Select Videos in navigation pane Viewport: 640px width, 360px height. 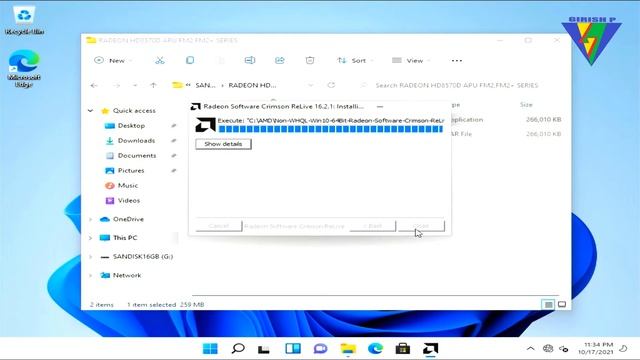coord(129,200)
